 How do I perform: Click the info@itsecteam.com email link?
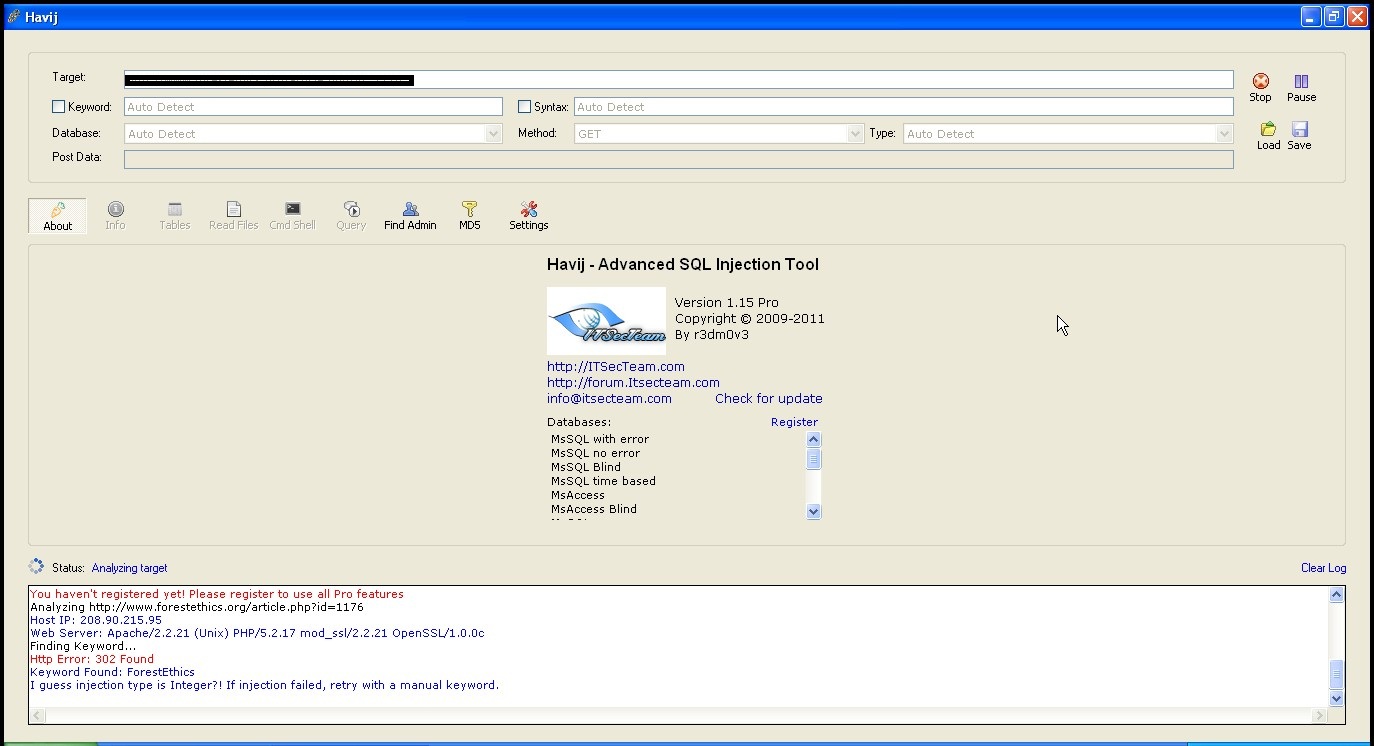click(609, 399)
